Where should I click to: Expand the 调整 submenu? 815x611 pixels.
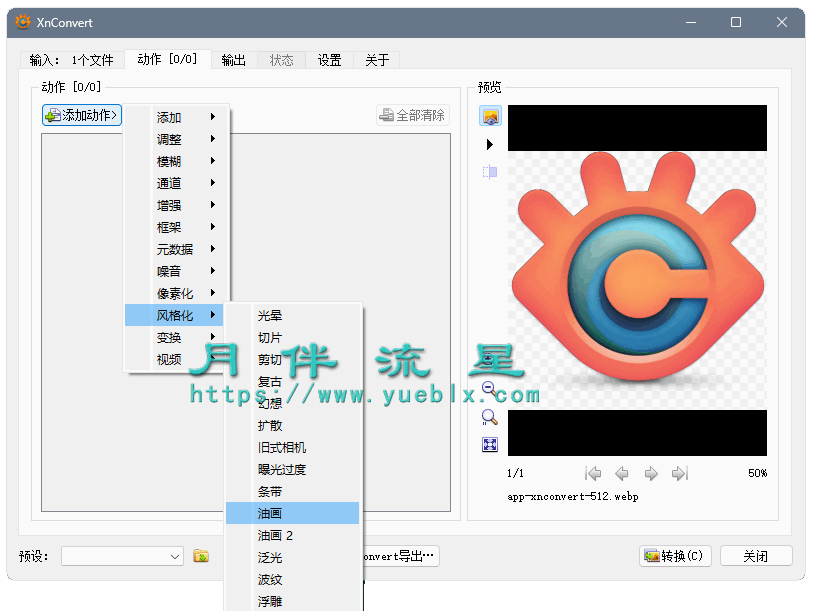tap(176, 139)
